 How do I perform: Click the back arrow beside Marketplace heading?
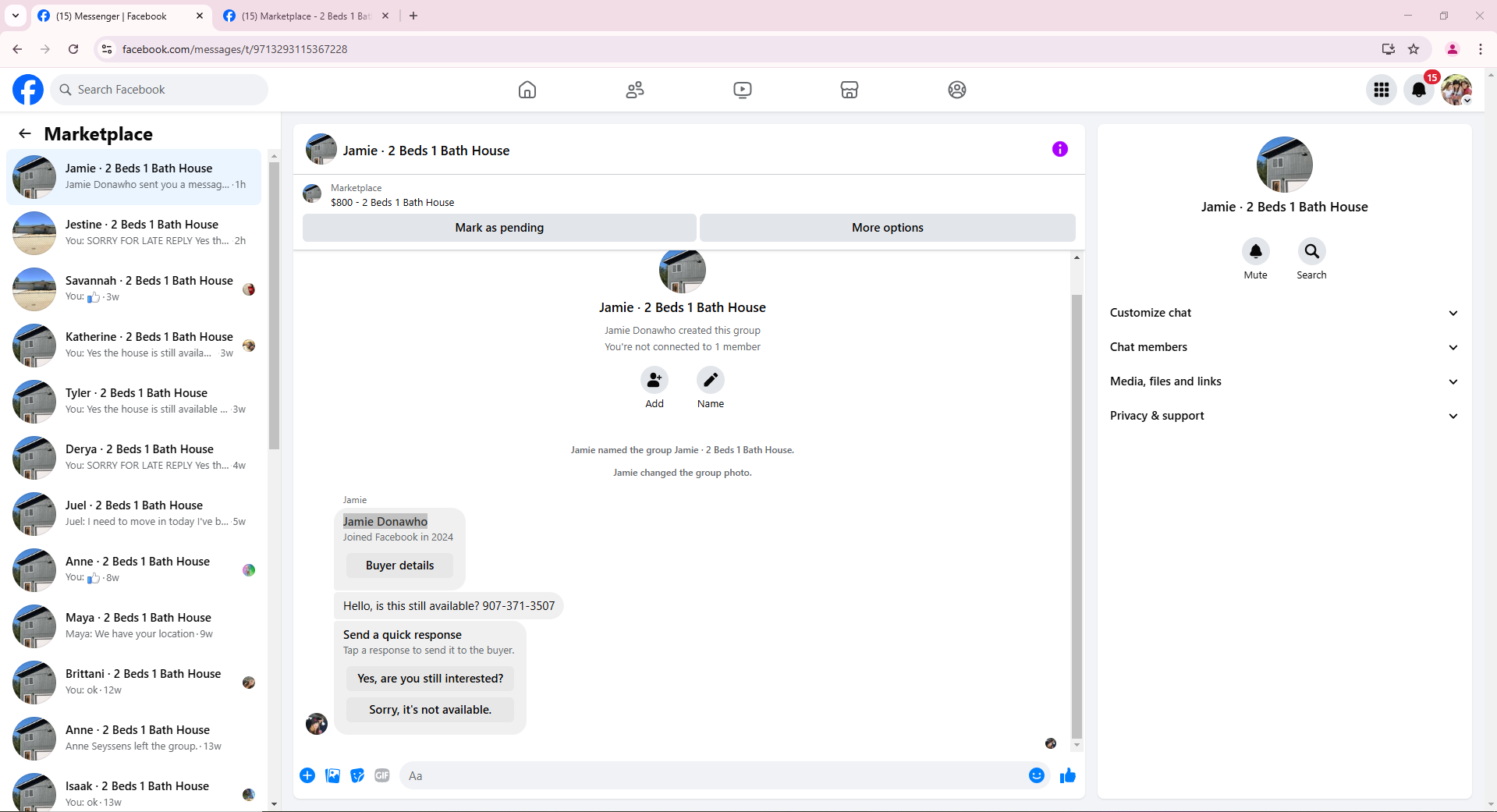click(25, 133)
